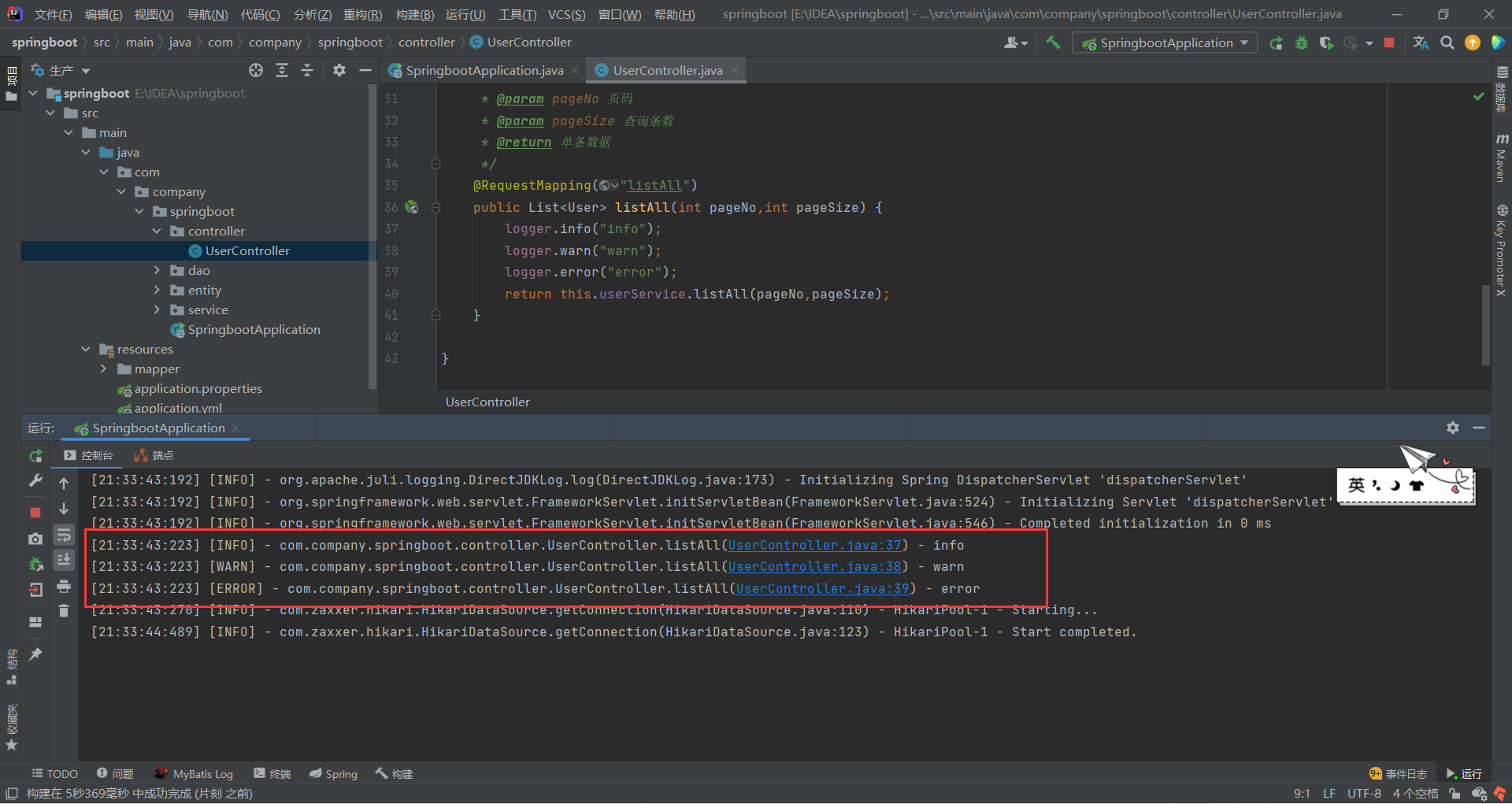
Task: Expand all nodes in the project tree
Action: (281, 70)
